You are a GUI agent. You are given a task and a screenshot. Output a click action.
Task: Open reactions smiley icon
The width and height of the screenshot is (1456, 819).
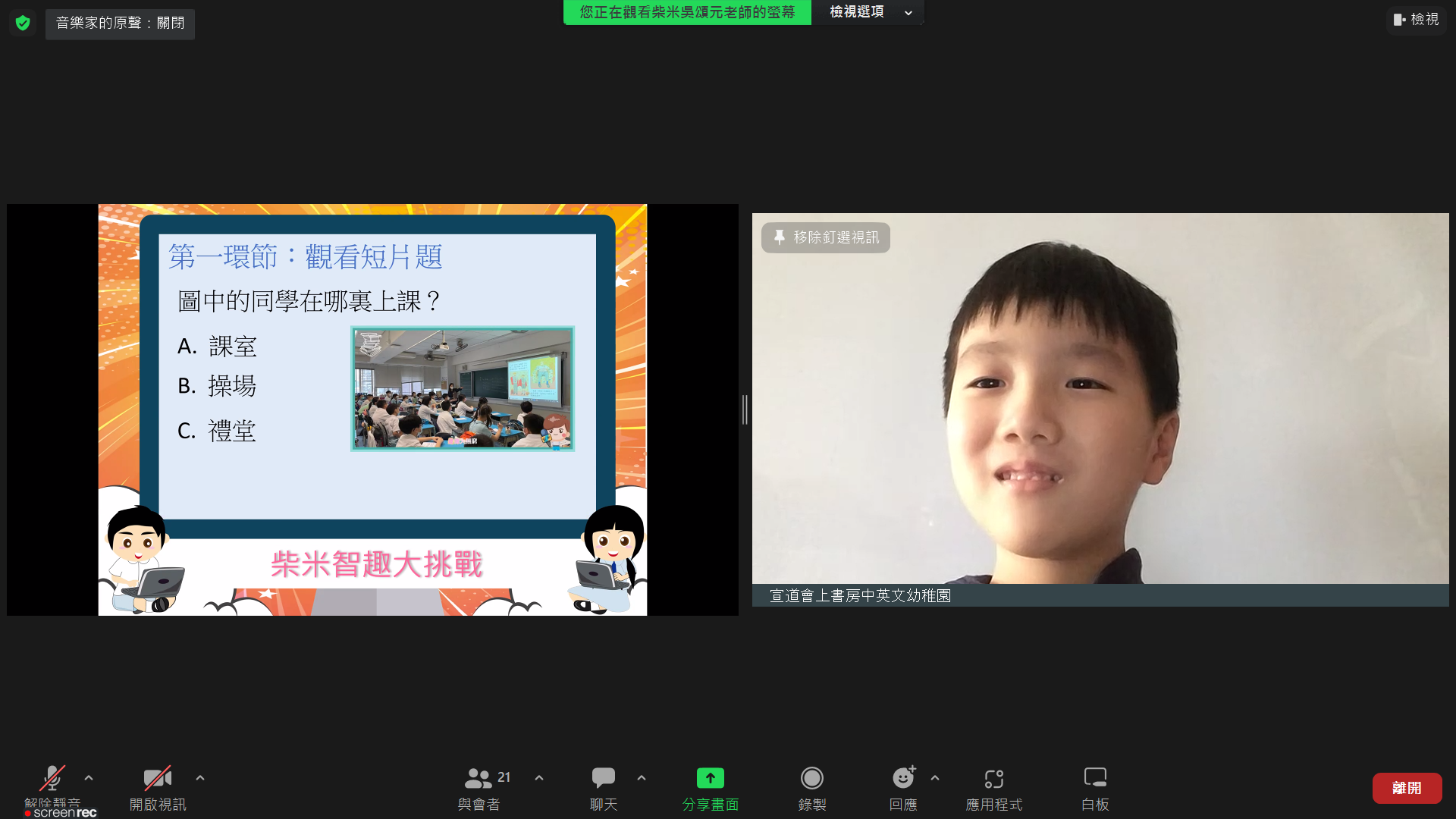[902, 779]
